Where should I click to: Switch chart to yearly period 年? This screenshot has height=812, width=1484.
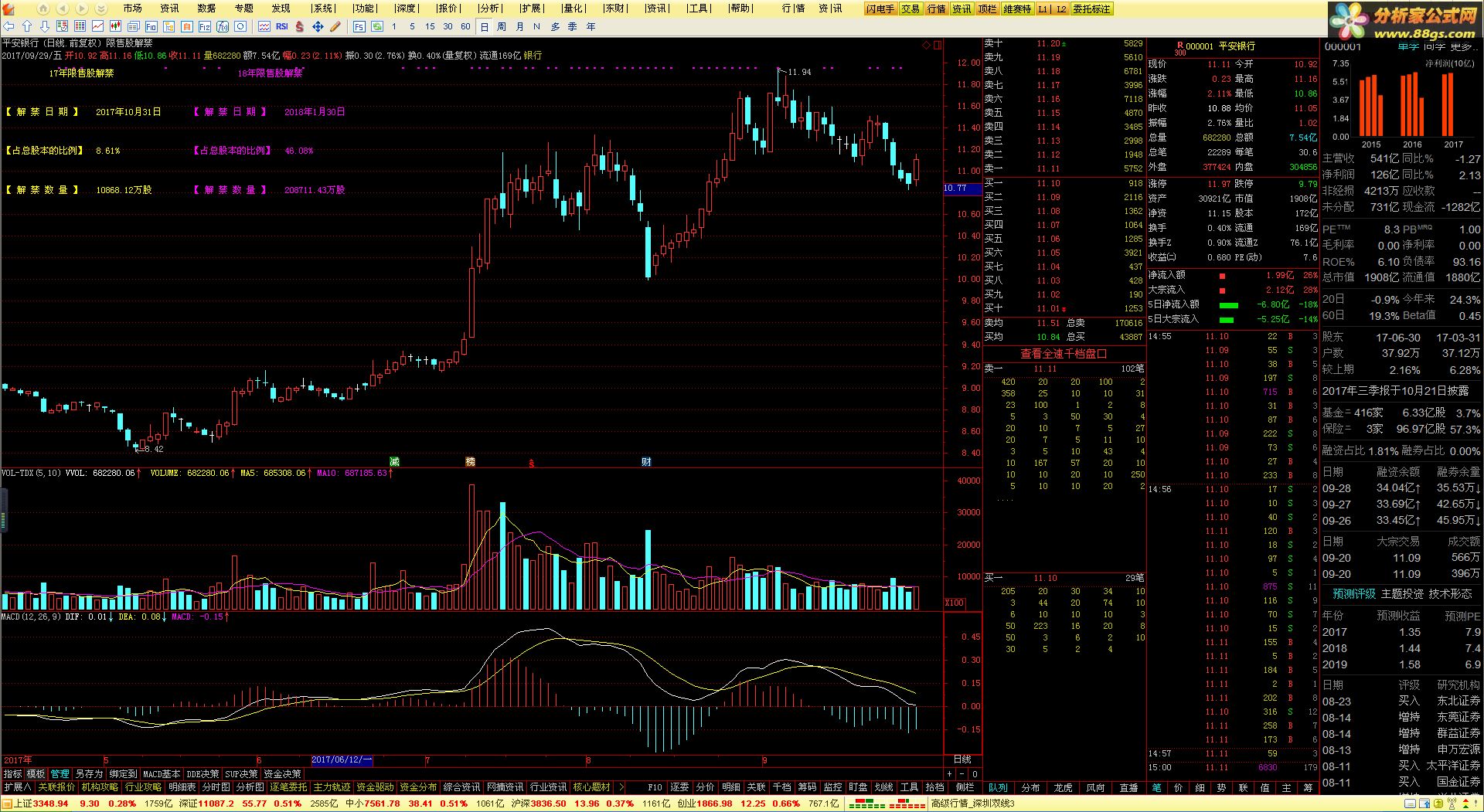tap(591, 26)
